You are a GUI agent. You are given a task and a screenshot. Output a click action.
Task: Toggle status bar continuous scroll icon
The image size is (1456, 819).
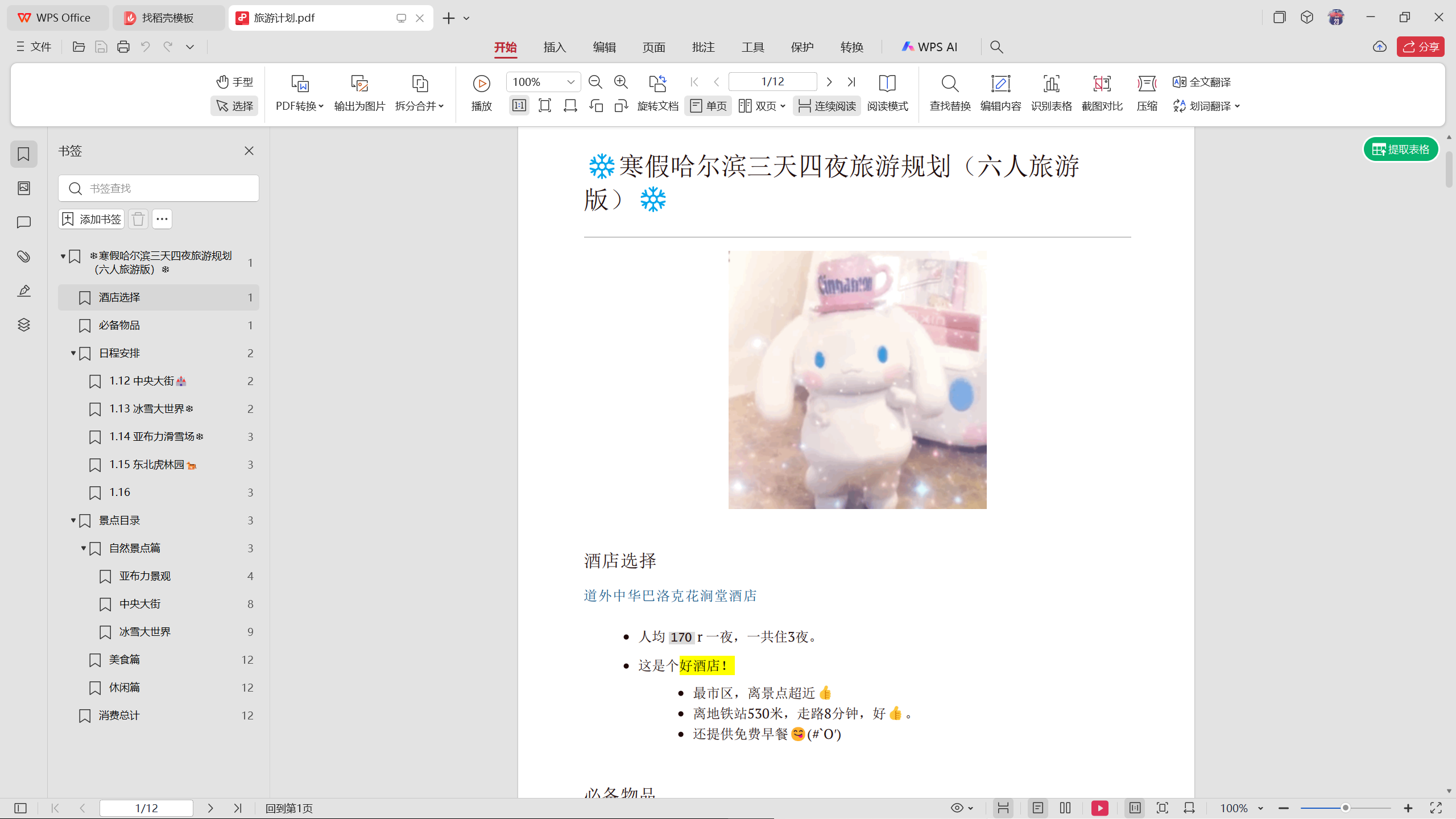tap(1003, 808)
